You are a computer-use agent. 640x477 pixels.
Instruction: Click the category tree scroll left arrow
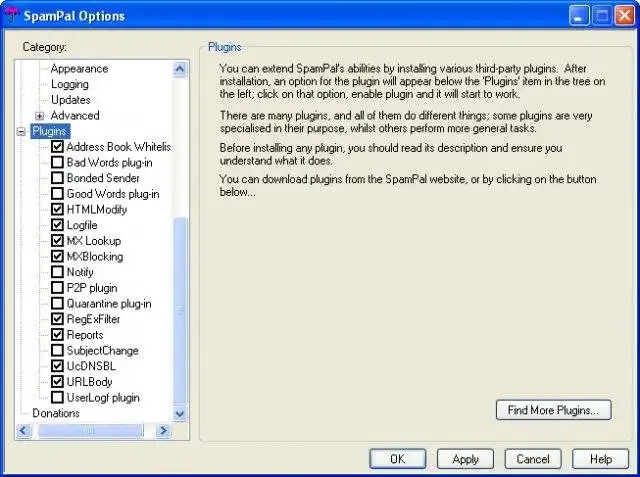coord(24,430)
